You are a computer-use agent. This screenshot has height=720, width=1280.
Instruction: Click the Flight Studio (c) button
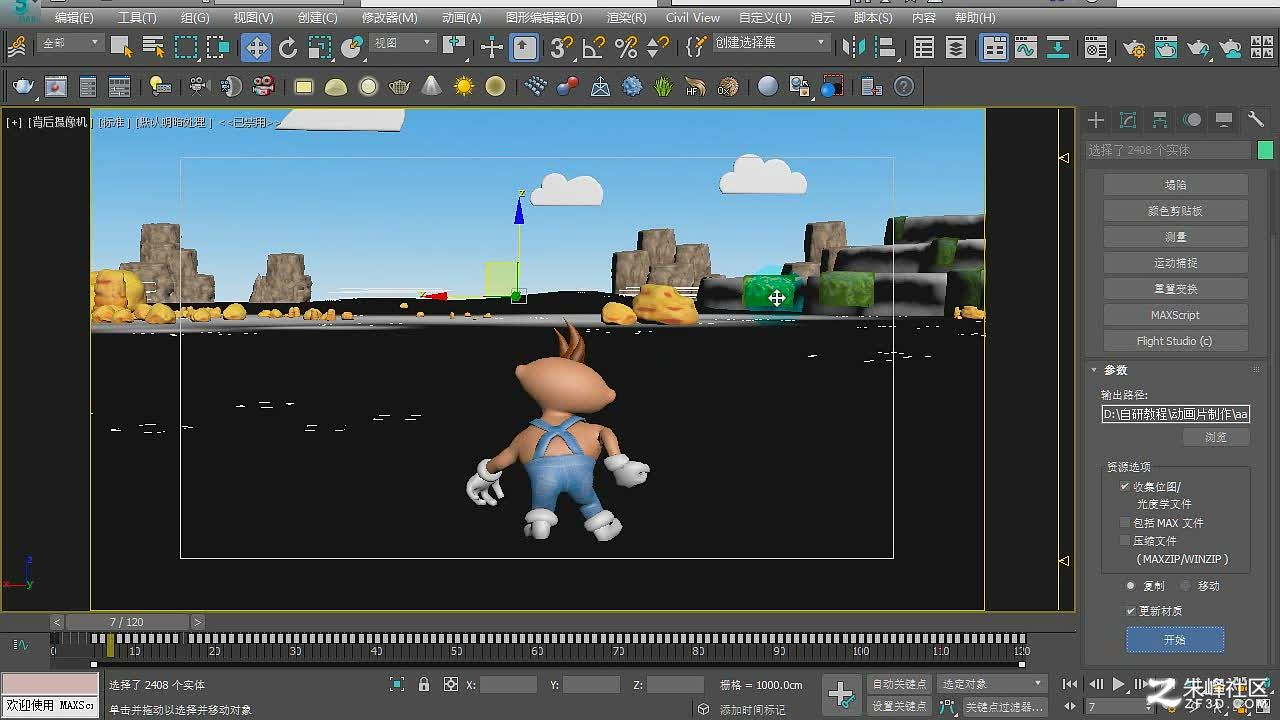[x=1175, y=341]
